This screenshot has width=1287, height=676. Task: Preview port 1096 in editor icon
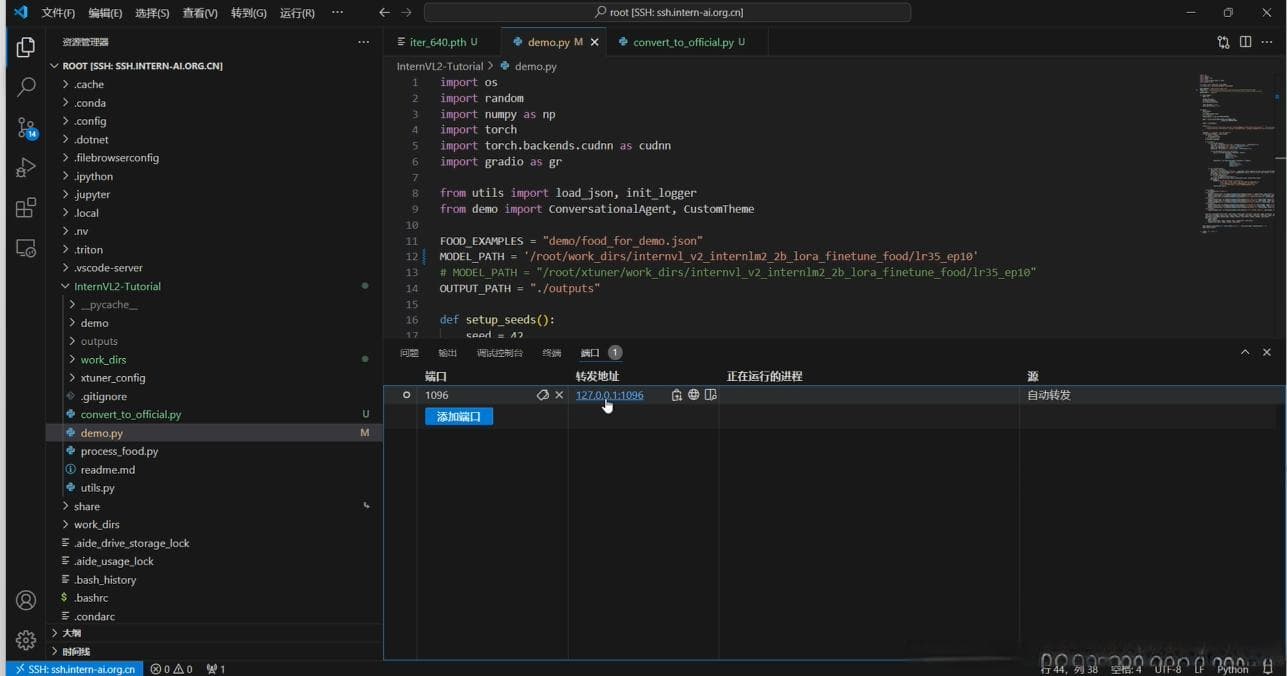pyautogui.click(x=710, y=395)
